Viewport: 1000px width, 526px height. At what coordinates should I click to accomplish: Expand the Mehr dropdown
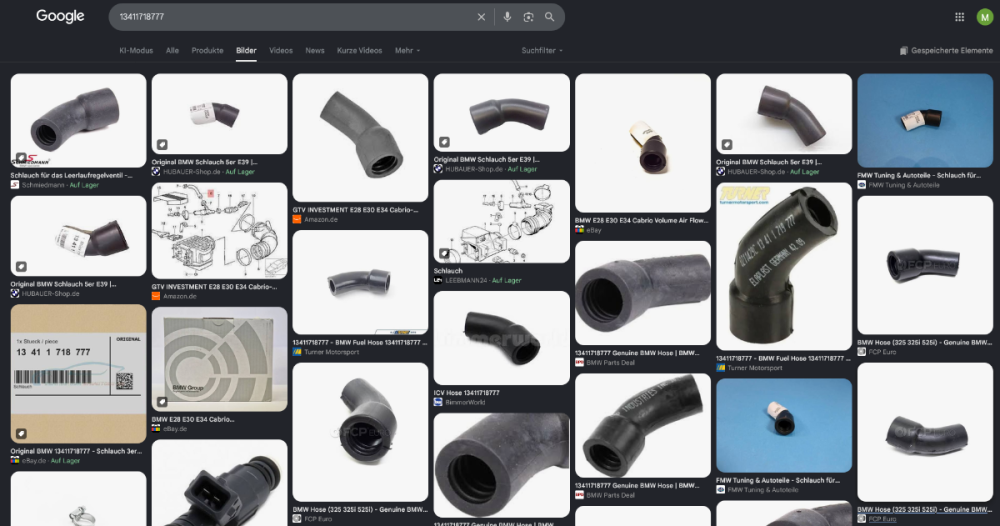[407, 50]
